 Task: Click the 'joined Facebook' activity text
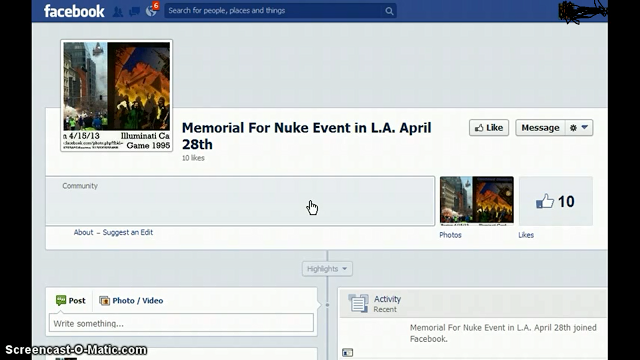tap(503, 333)
